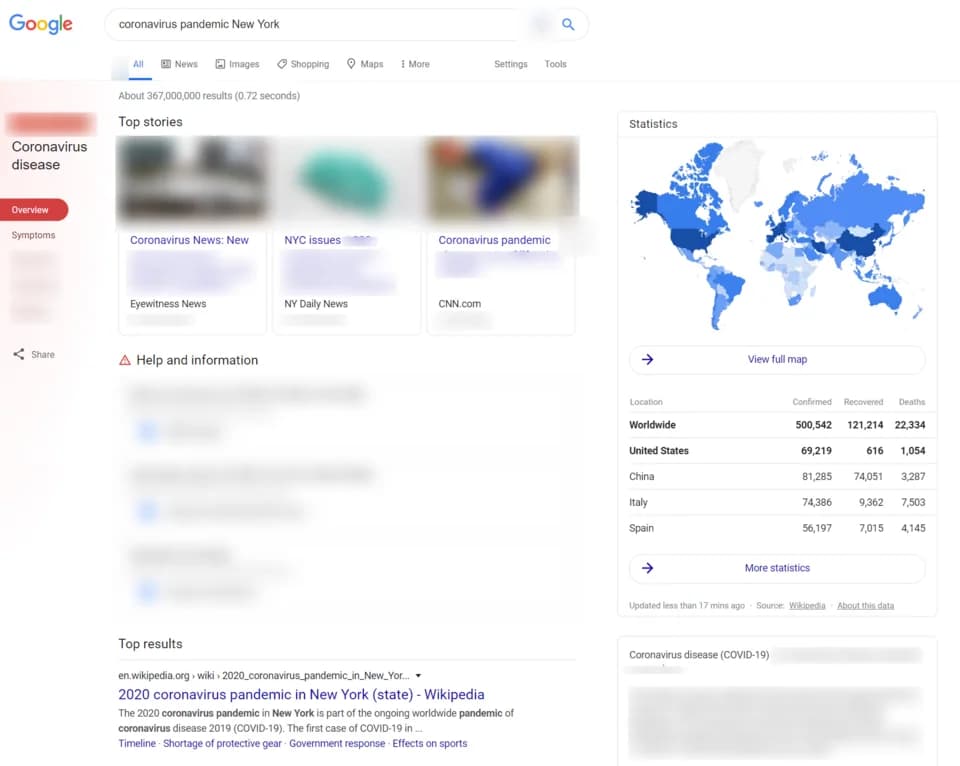
Task: Select Overview in the sidebar
Action: [x=34, y=210]
